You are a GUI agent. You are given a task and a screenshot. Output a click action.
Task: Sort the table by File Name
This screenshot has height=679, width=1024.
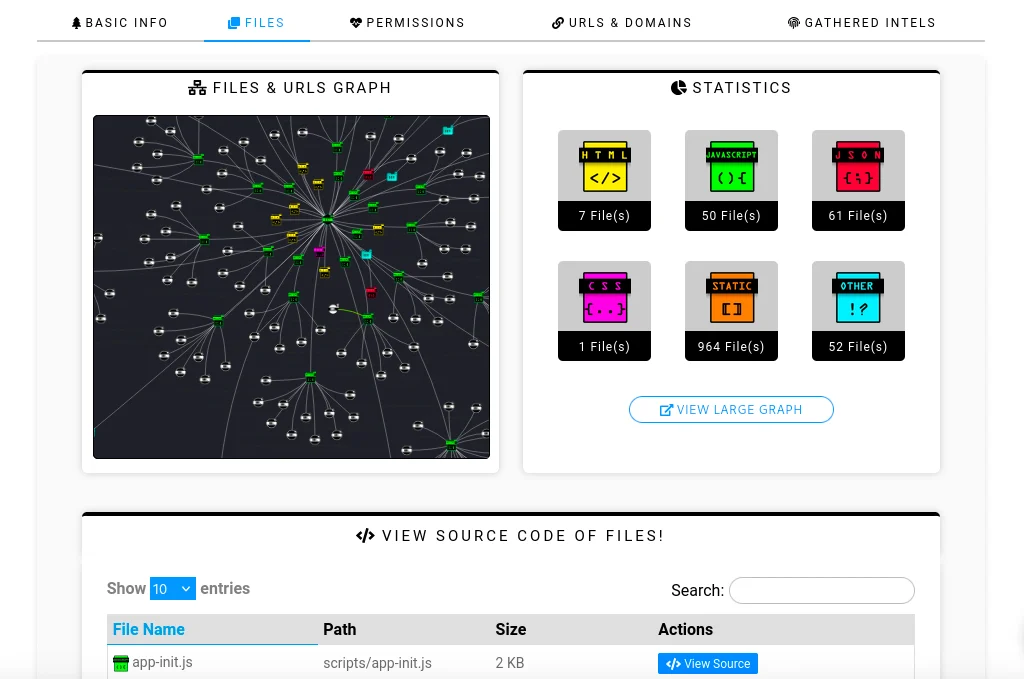coord(212,629)
